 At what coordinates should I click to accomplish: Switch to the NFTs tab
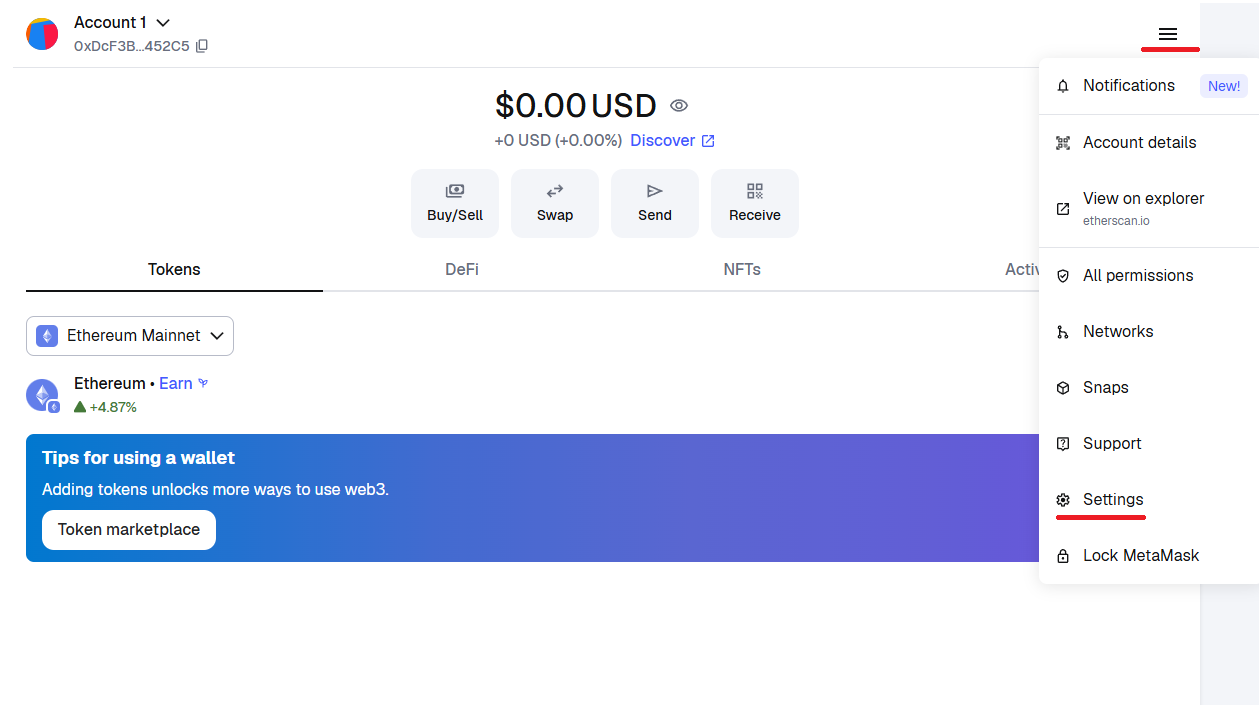point(742,270)
